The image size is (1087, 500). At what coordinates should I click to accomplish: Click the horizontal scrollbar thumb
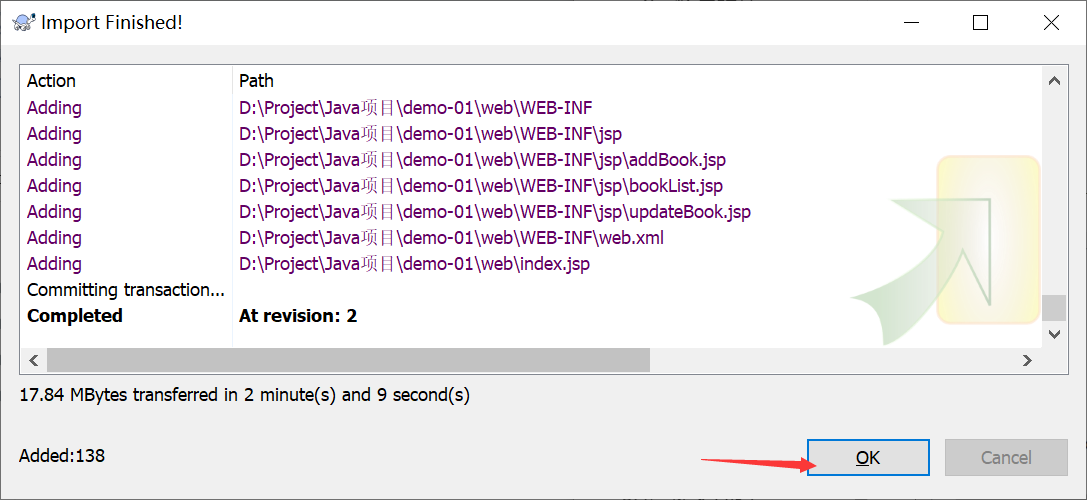click(x=348, y=360)
